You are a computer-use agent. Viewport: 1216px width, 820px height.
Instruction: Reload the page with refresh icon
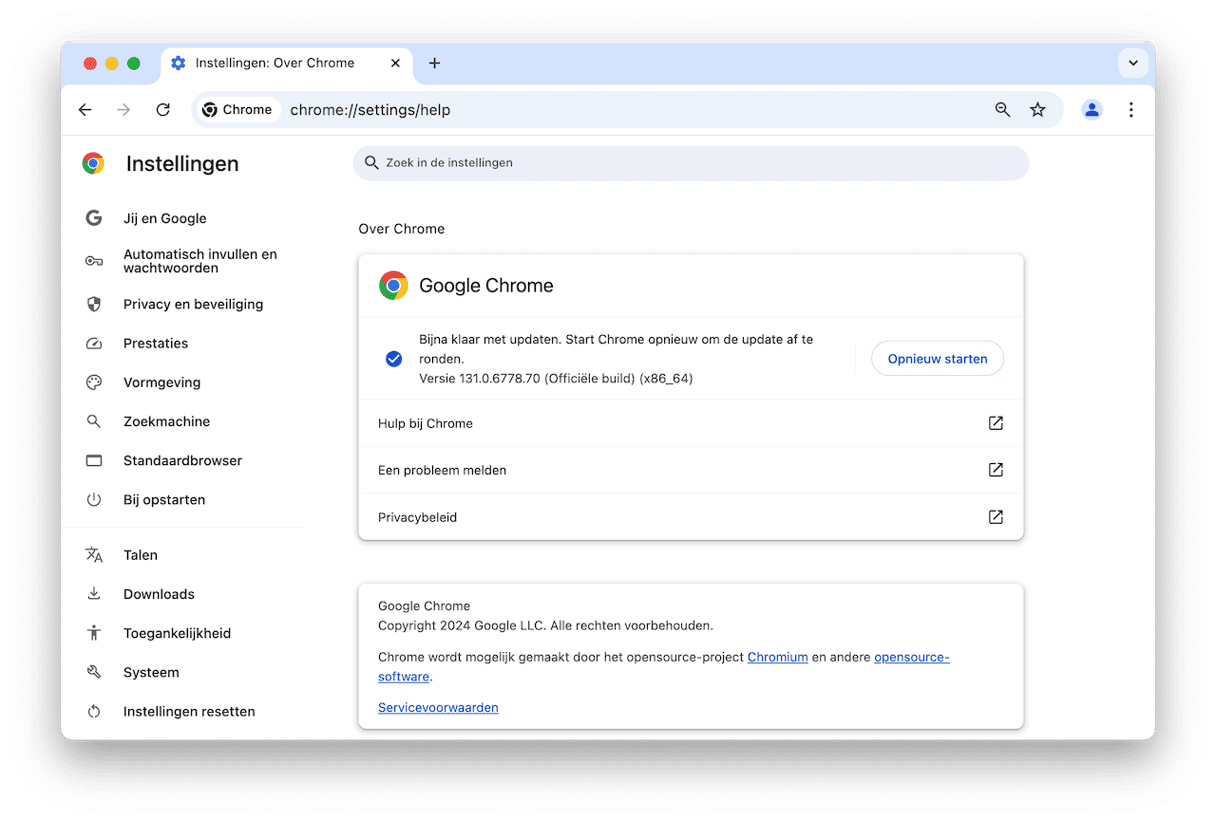[163, 110]
